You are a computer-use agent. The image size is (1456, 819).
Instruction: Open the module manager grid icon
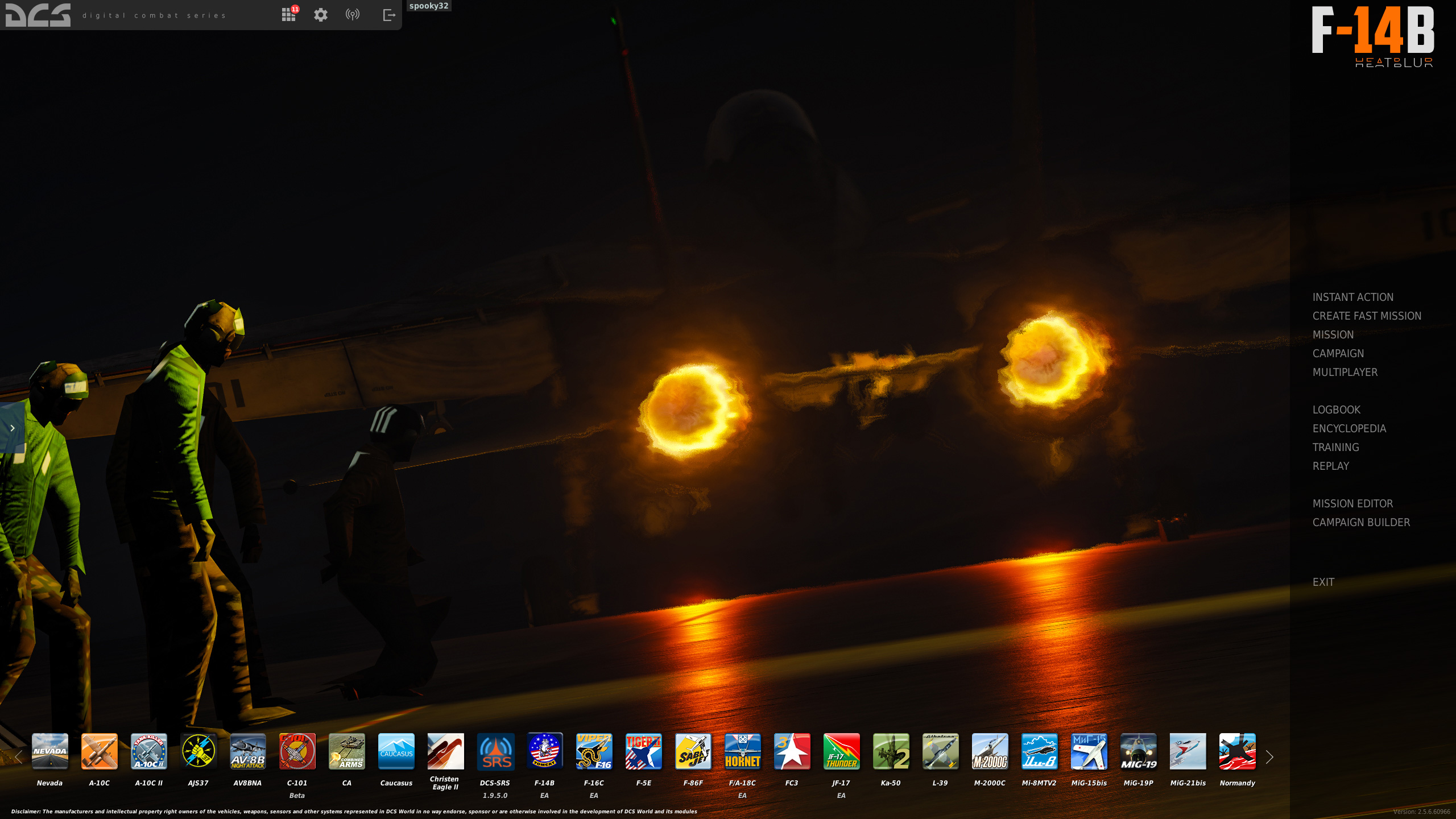point(288,15)
